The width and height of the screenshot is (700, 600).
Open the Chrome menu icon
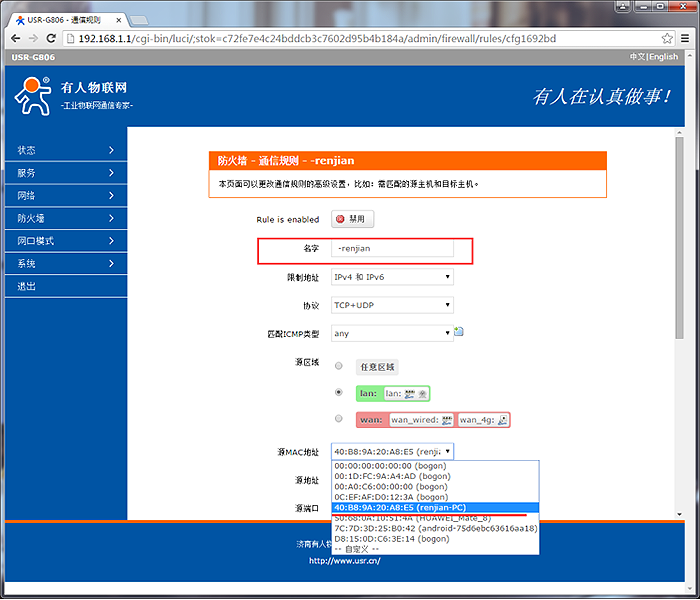pos(685,38)
